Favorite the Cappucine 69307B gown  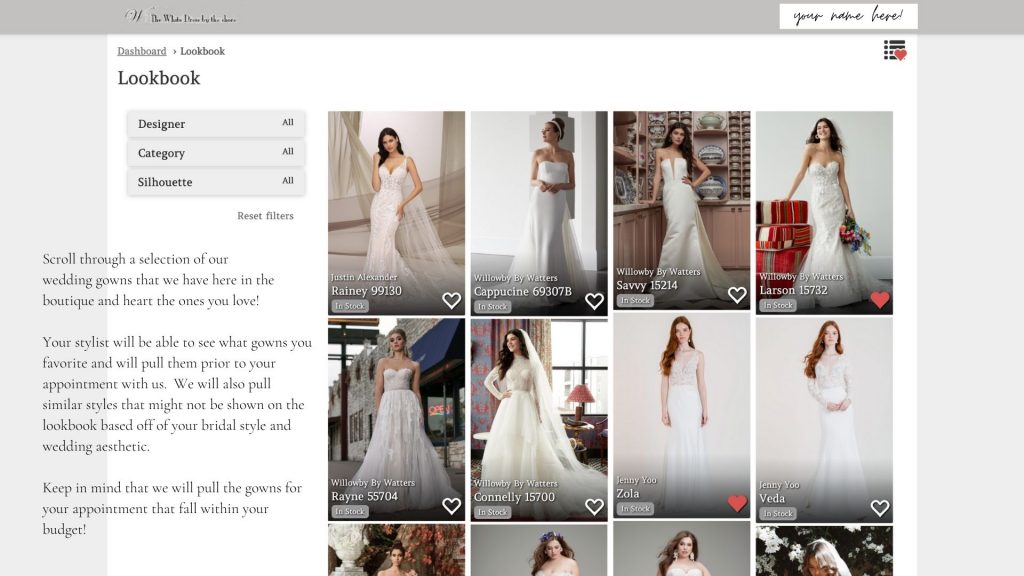tap(594, 301)
